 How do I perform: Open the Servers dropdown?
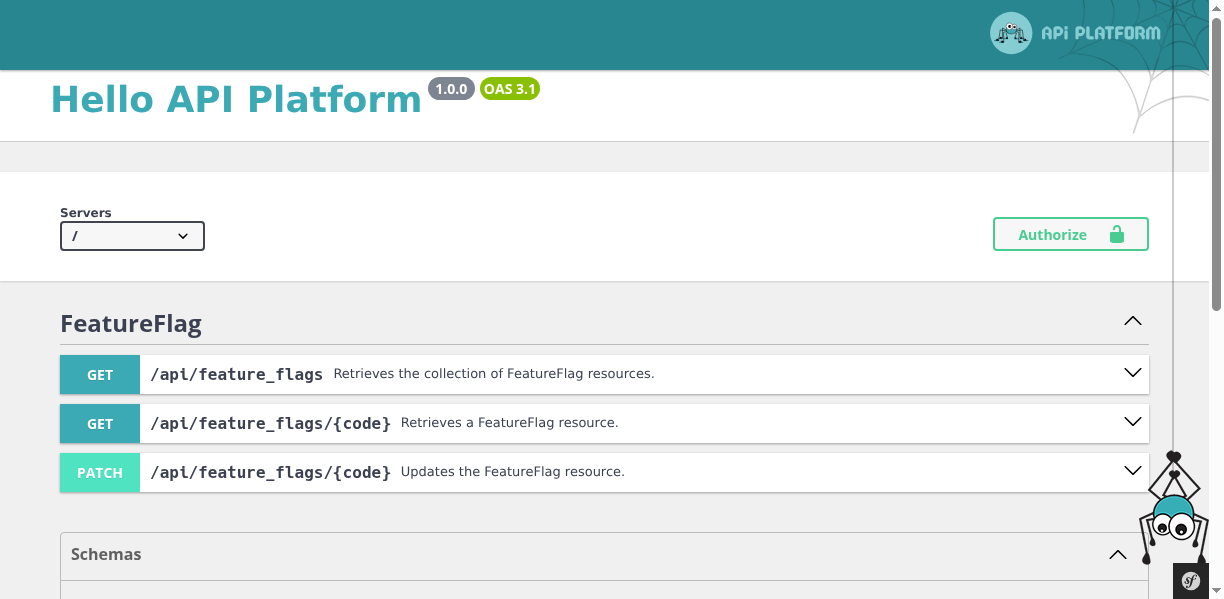[x=132, y=236]
